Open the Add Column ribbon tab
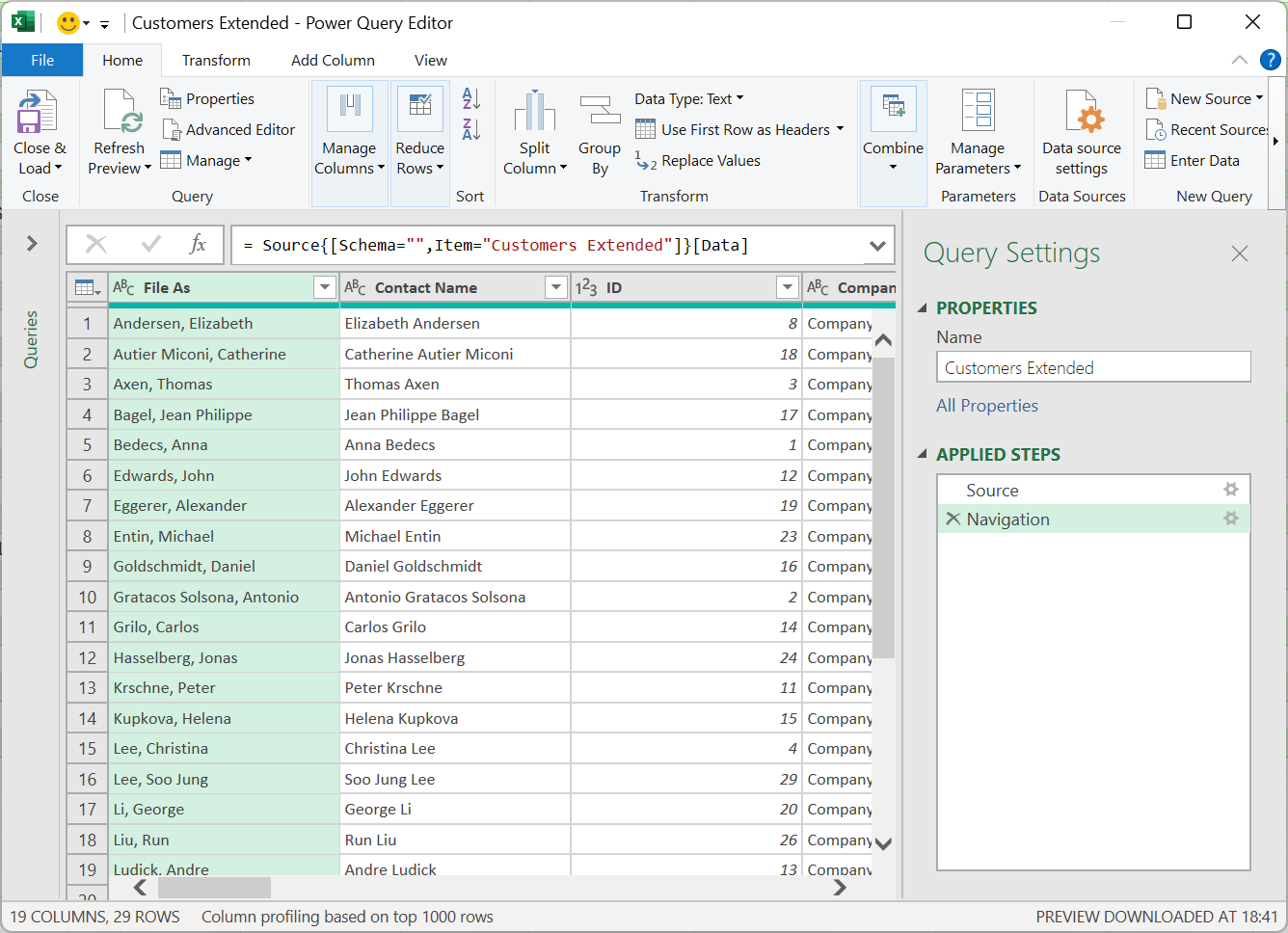The height and width of the screenshot is (933, 1288). click(333, 60)
